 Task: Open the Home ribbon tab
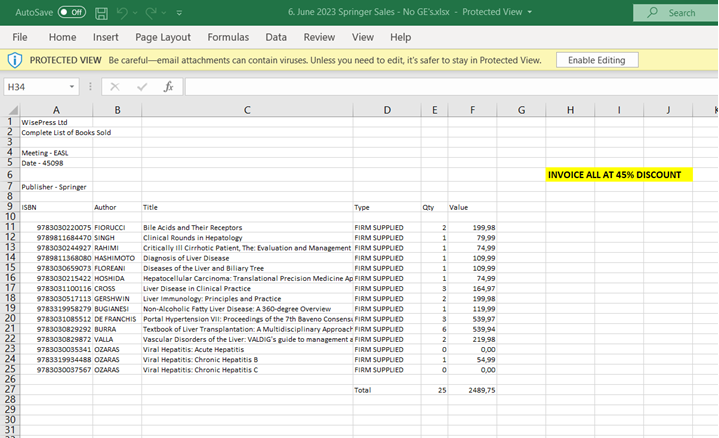click(x=62, y=37)
